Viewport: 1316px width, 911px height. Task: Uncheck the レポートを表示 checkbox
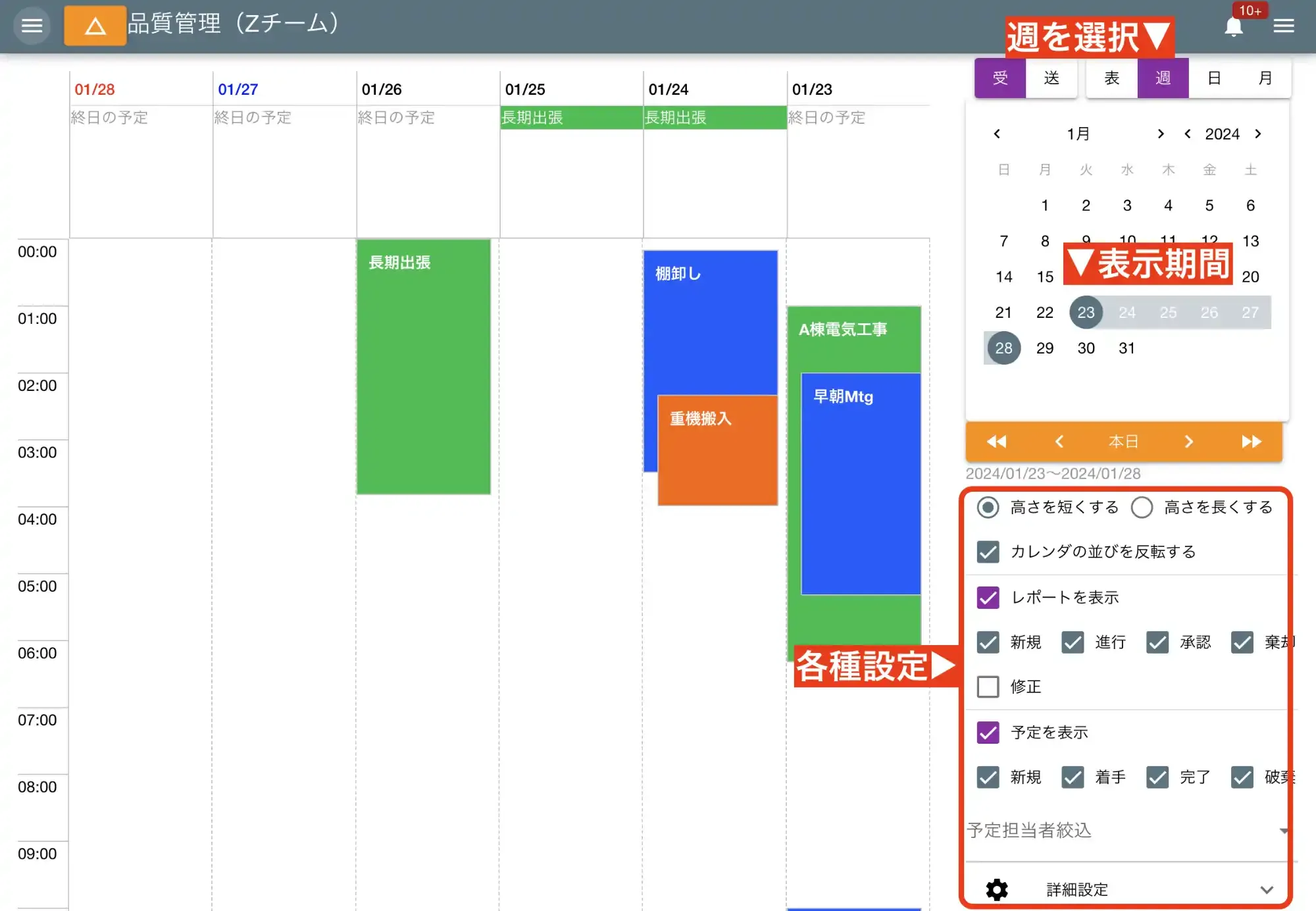click(987, 597)
